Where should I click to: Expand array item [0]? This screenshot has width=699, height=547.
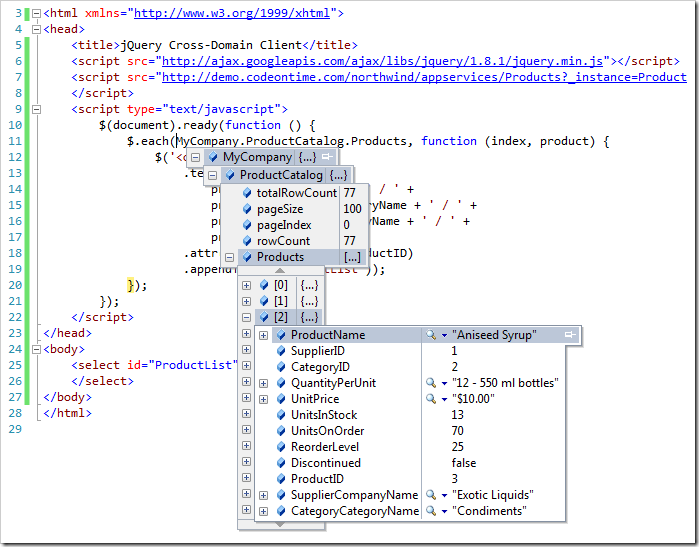click(247, 285)
